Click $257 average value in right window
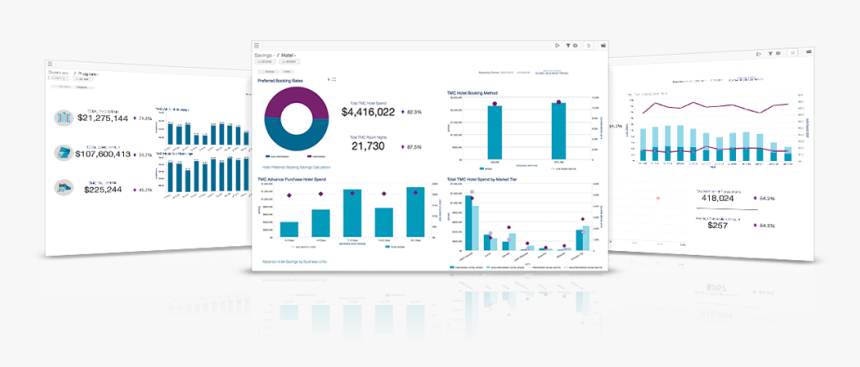This screenshot has width=860, height=367. (718, 225)
